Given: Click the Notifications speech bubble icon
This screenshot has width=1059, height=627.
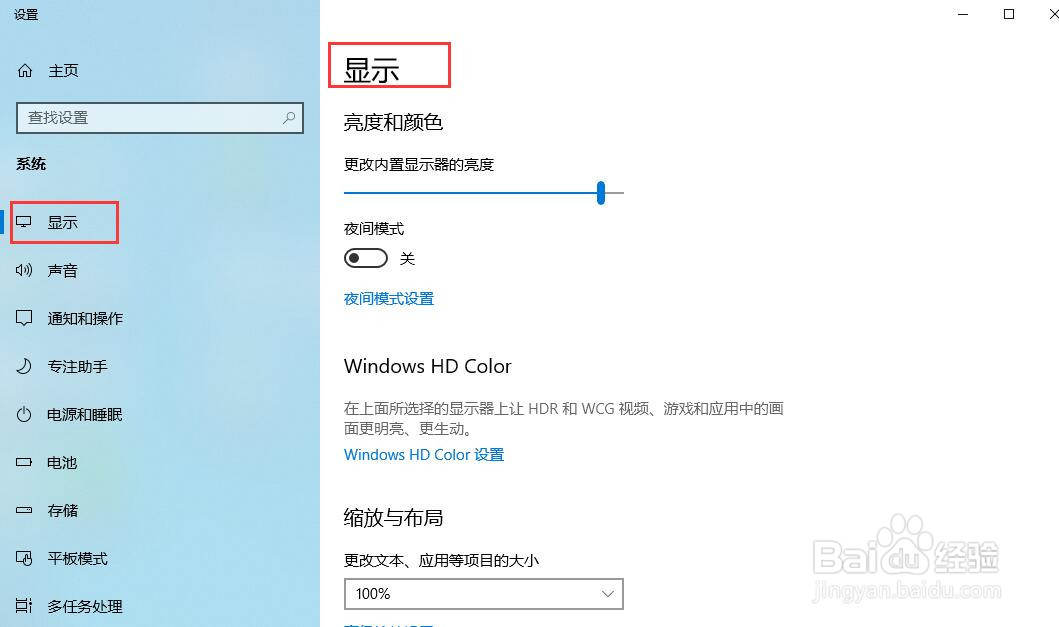Looking at the screenshot, I should pyautogui.click(x=24, y=318).
